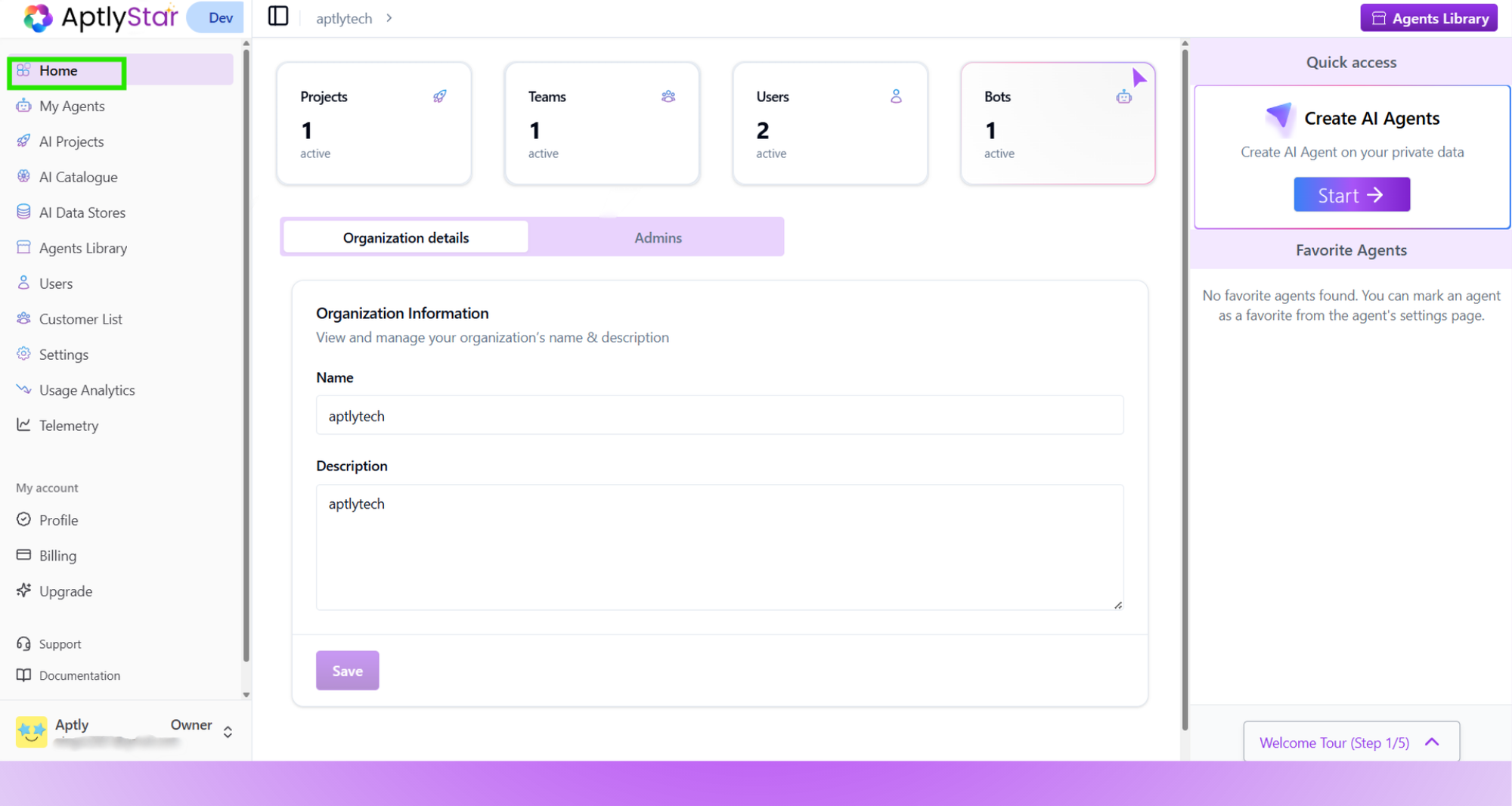Image resolution: width=1512 pixels, height=806 pixels.
Task: Open AI Data Stores database icon
Action: (23, 212)
